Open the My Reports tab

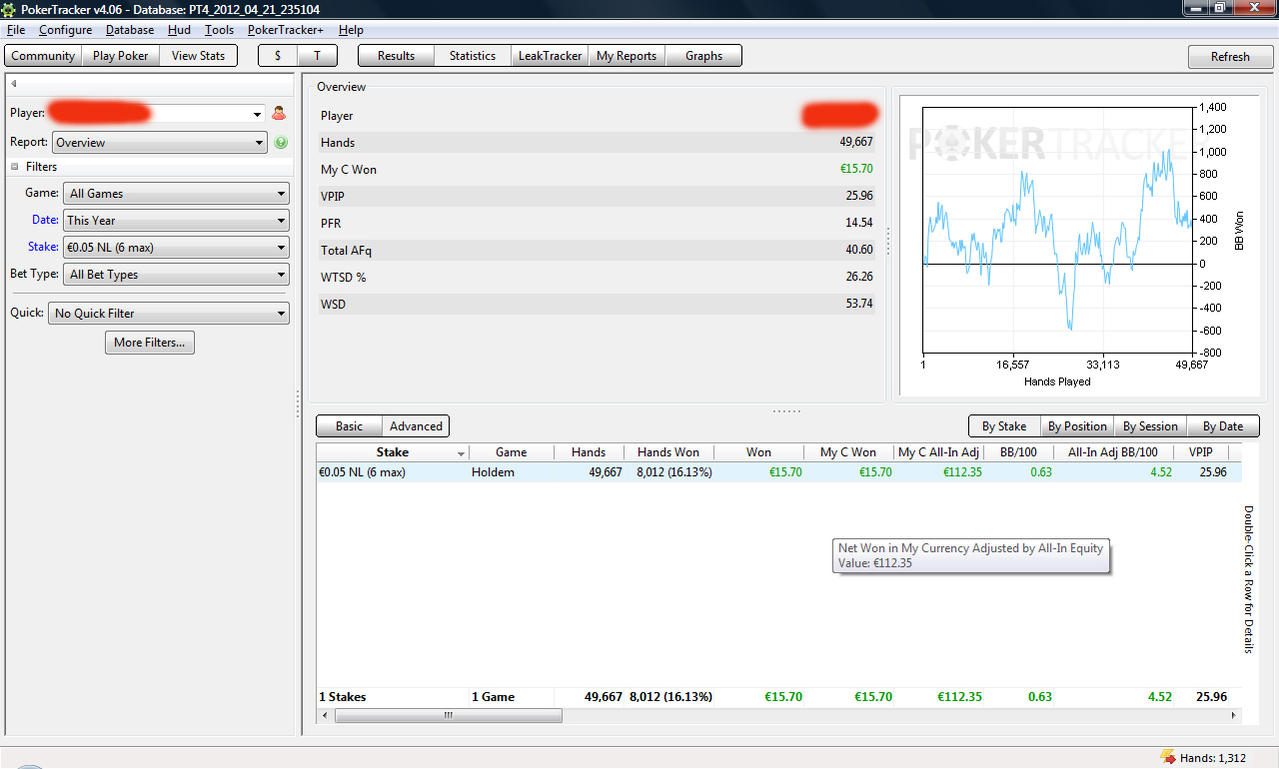pyautogui.click(x=626, y=56)
